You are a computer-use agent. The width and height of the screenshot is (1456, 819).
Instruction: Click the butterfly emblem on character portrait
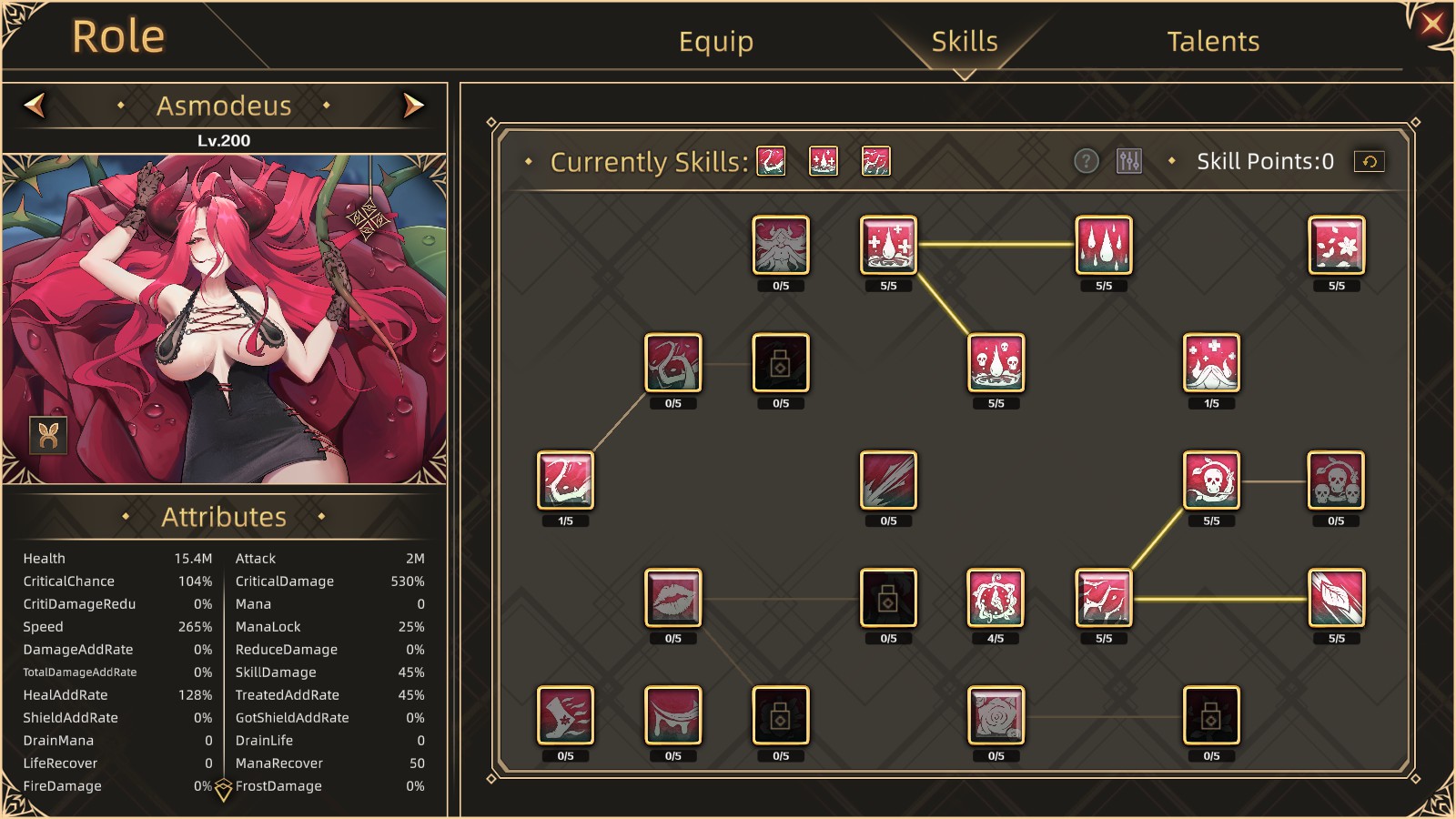(48, 435)
